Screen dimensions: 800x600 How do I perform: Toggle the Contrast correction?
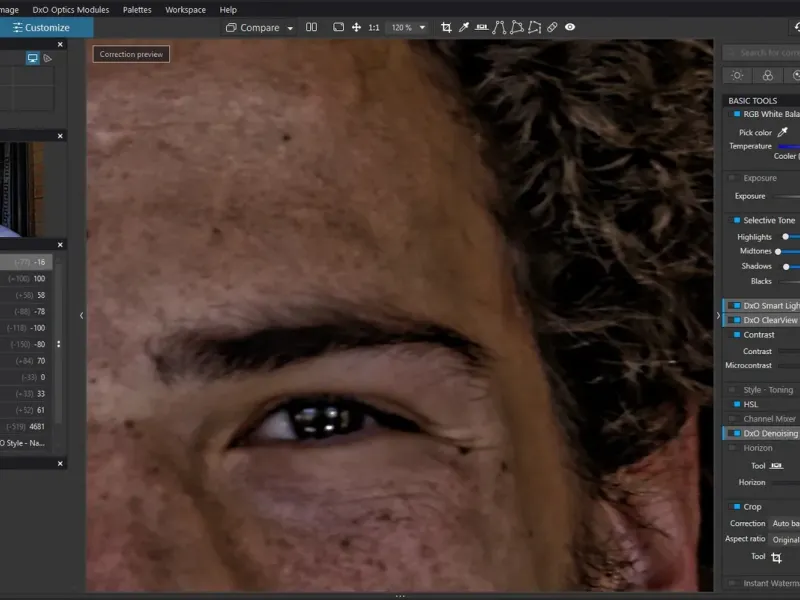coord(737,335)
